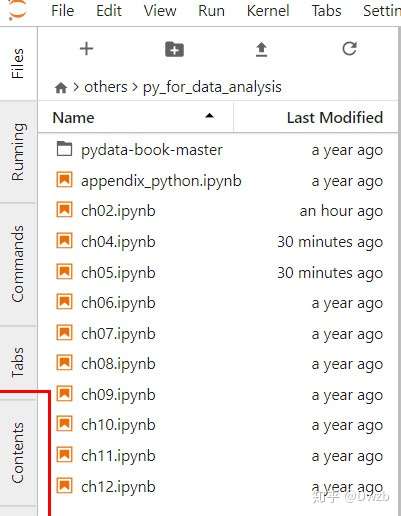This screenshot has height=516, width=401.
Task: Switch to the Running sidebar tab
Action: tap(18, 152)
